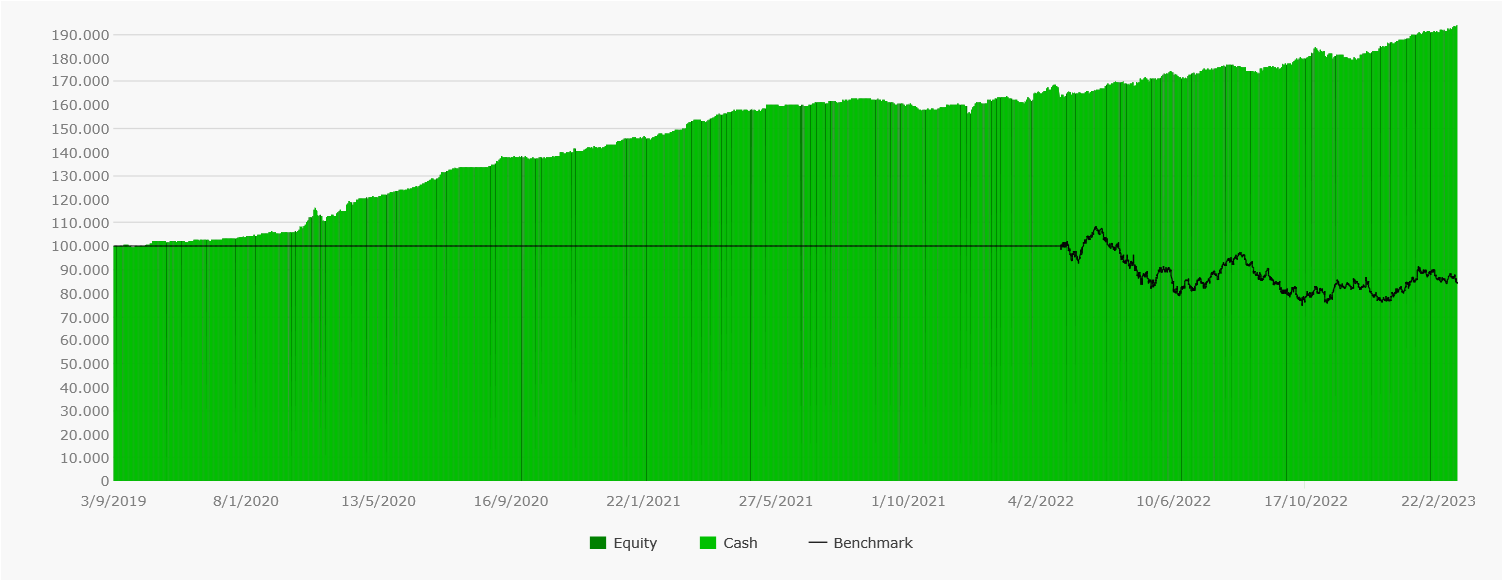Image resolution: width=1503 pixels, height=581 pixels.
Task: Click the 90.000 y-axis label
Action: pos(84,270)
